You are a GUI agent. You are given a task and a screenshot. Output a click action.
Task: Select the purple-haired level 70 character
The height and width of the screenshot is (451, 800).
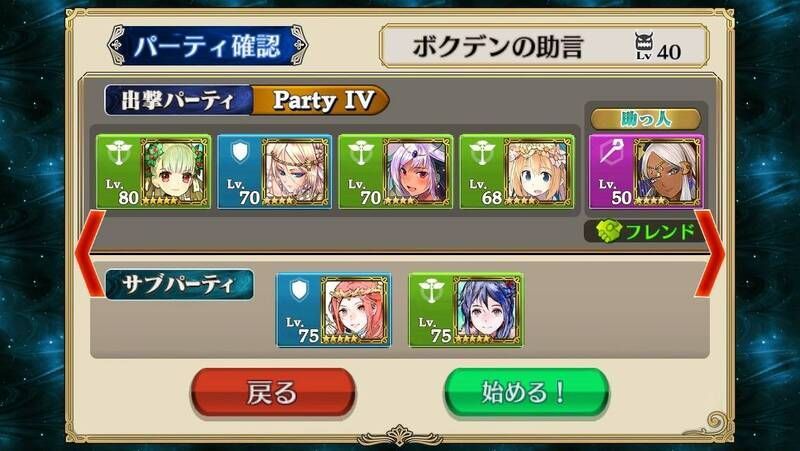395,171
